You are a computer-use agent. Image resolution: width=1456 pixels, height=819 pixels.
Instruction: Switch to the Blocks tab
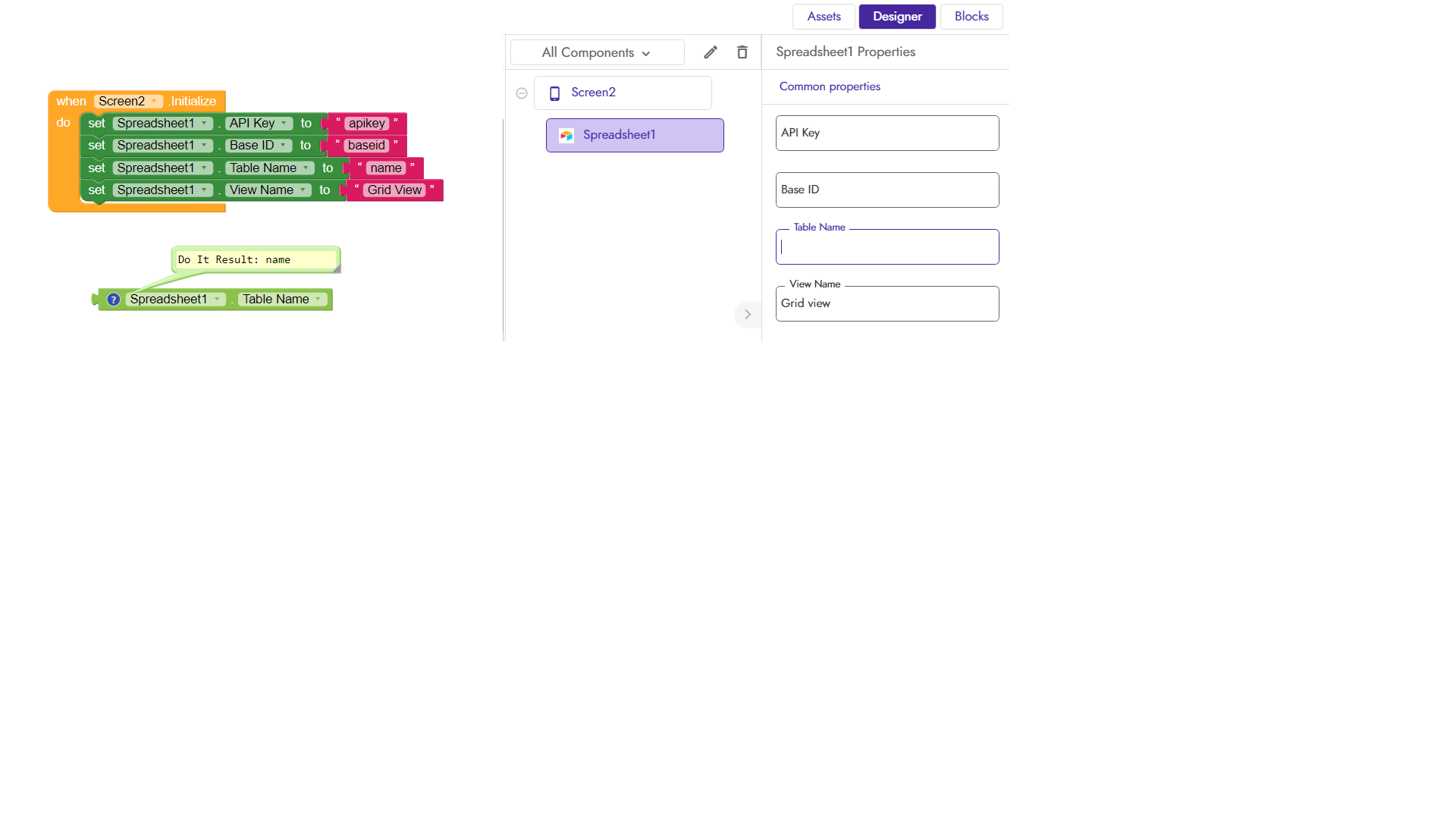coord(971,17)
